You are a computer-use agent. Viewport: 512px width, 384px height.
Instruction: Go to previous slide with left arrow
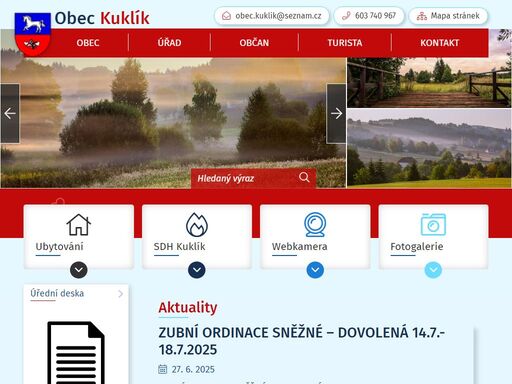tap(10, 114)
